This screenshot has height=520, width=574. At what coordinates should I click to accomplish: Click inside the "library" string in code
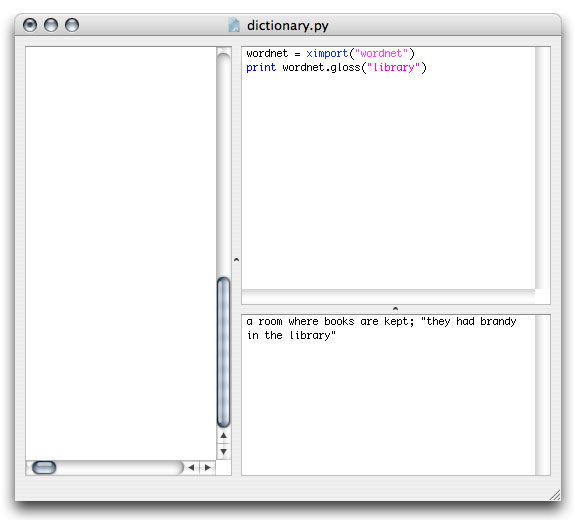(x=394, y=67)
